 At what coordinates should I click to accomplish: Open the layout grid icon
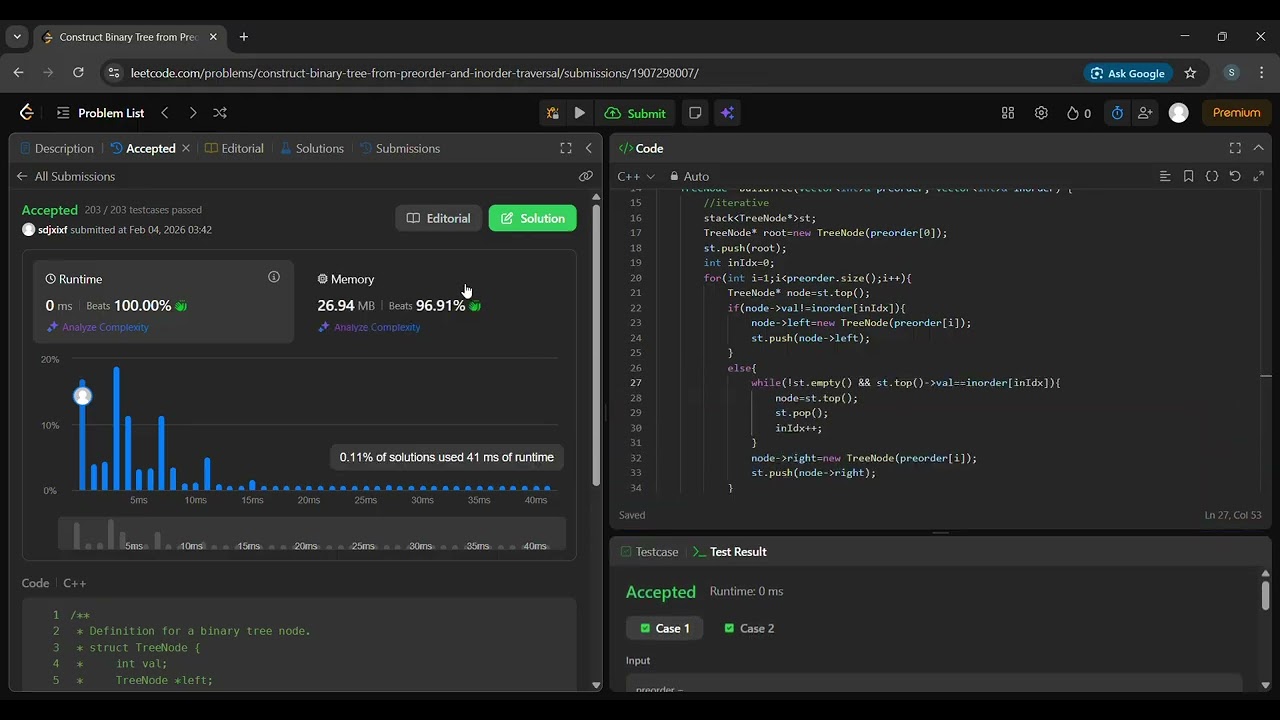pyautogui.click(x=1008, y=113)
